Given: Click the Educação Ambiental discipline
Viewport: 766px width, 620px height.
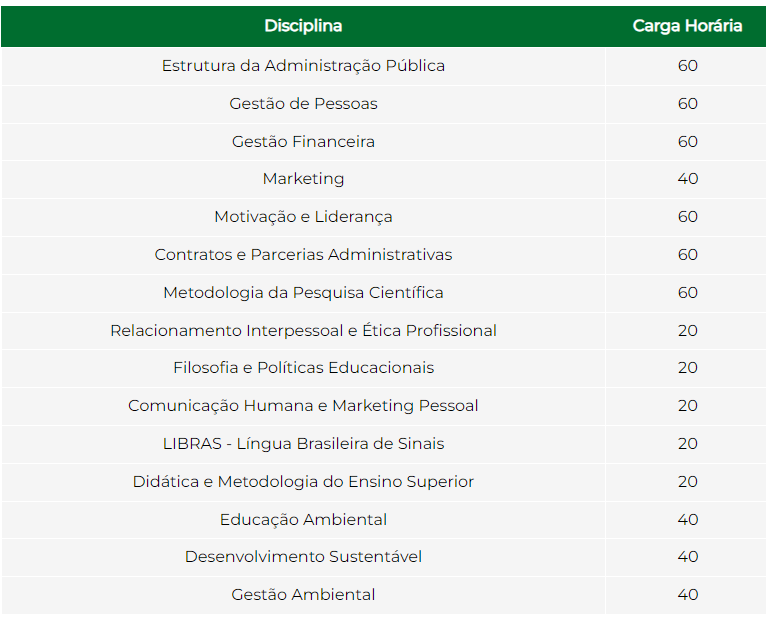Looking at the screenshot, I should [x=303, y=519].
